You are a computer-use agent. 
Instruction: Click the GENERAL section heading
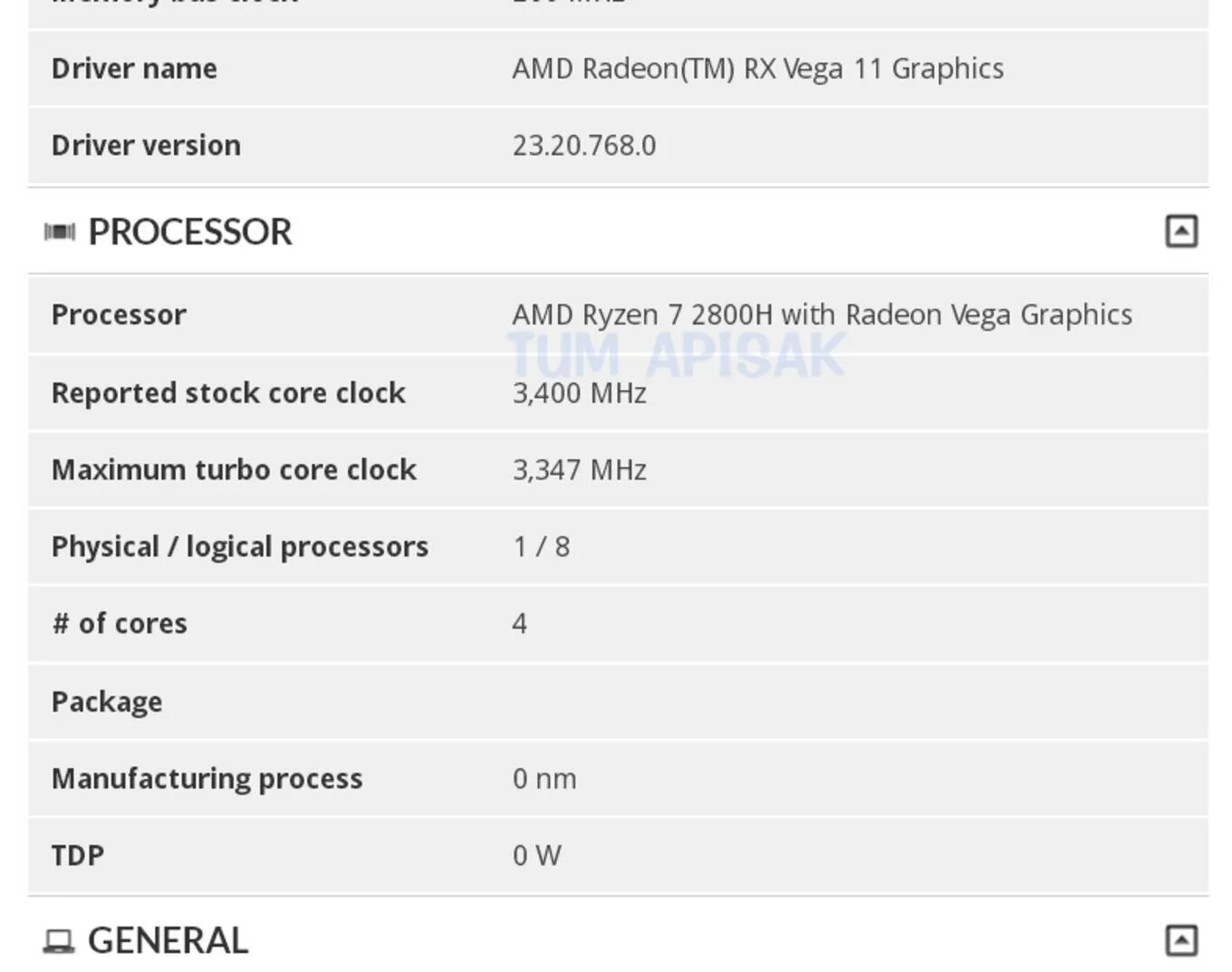[168, 940]
